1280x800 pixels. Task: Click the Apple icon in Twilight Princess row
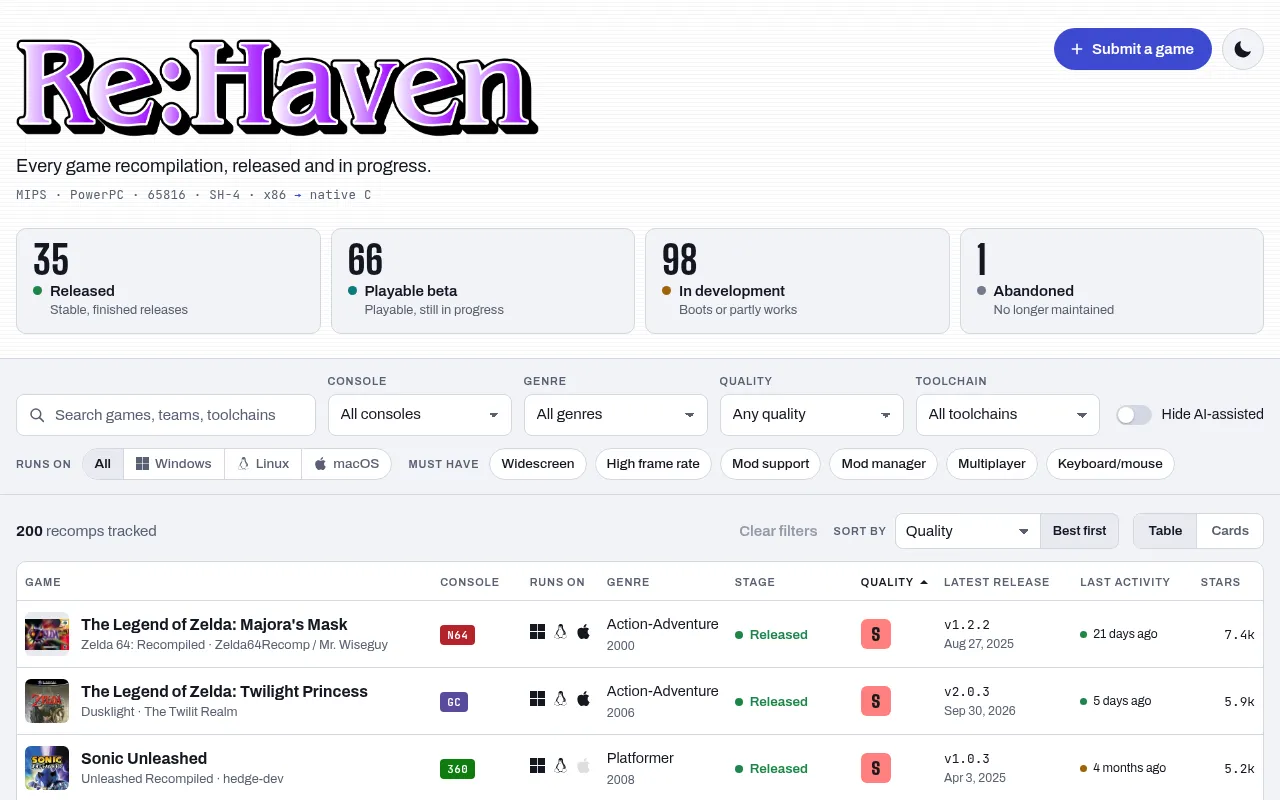pyautogui.click(x=584, y=699)
